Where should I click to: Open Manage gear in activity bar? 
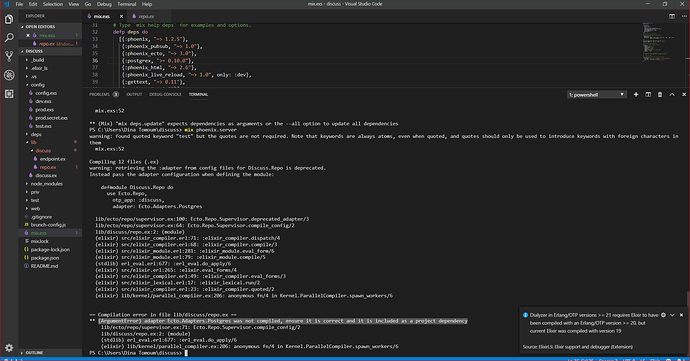[9, 348]
